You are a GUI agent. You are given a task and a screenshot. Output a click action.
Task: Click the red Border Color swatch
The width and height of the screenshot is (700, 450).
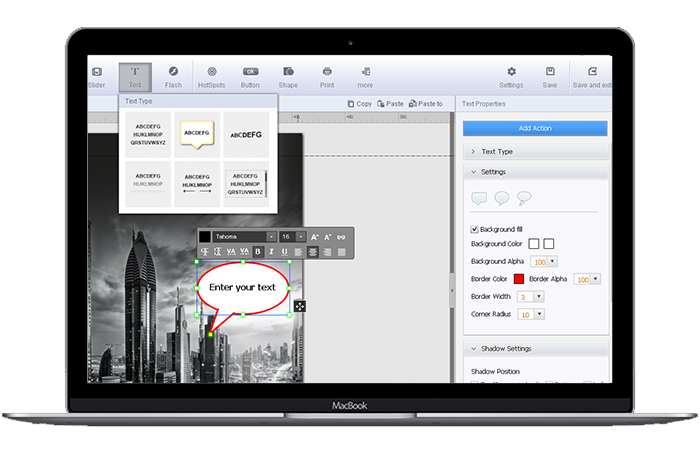(x=518, y=279)
